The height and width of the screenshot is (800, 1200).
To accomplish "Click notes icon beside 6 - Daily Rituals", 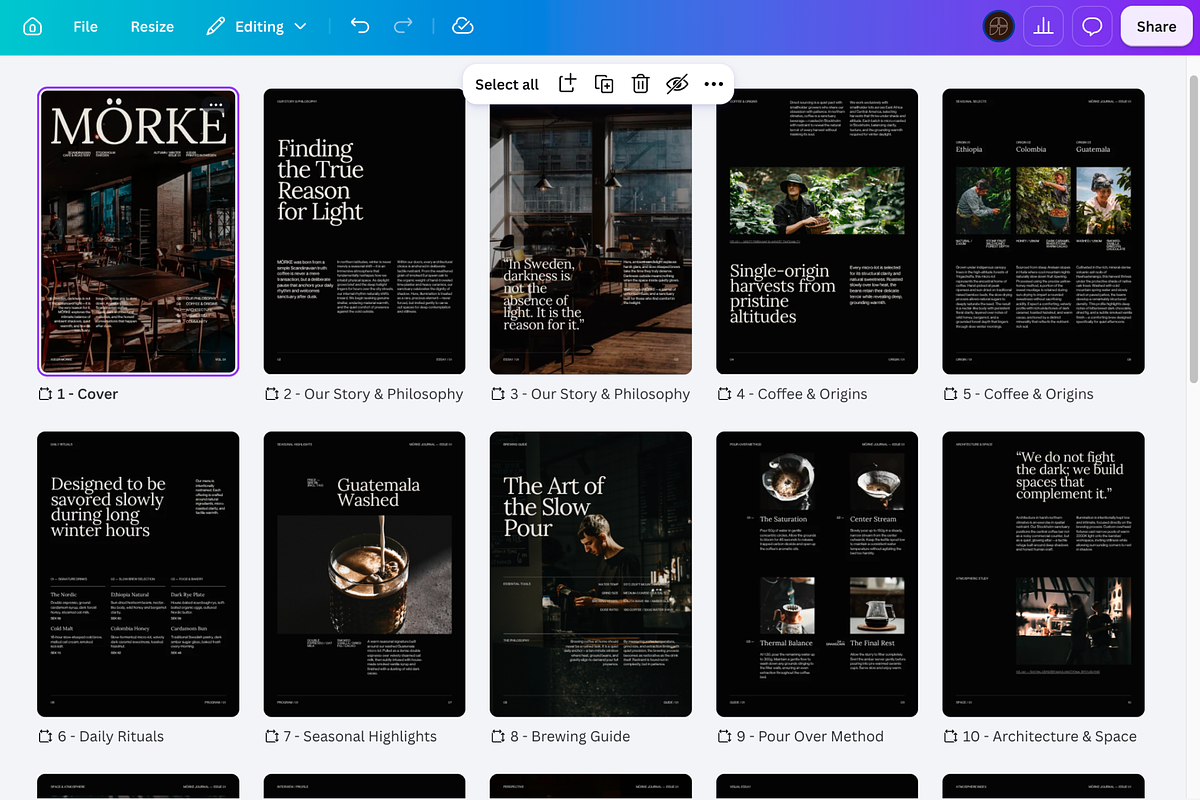I will click(45, 737).
